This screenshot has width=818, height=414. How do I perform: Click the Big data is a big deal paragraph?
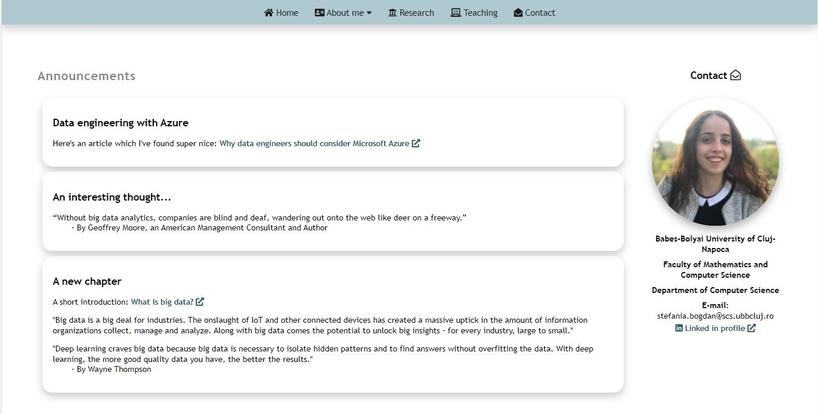[x=320, y=325]
